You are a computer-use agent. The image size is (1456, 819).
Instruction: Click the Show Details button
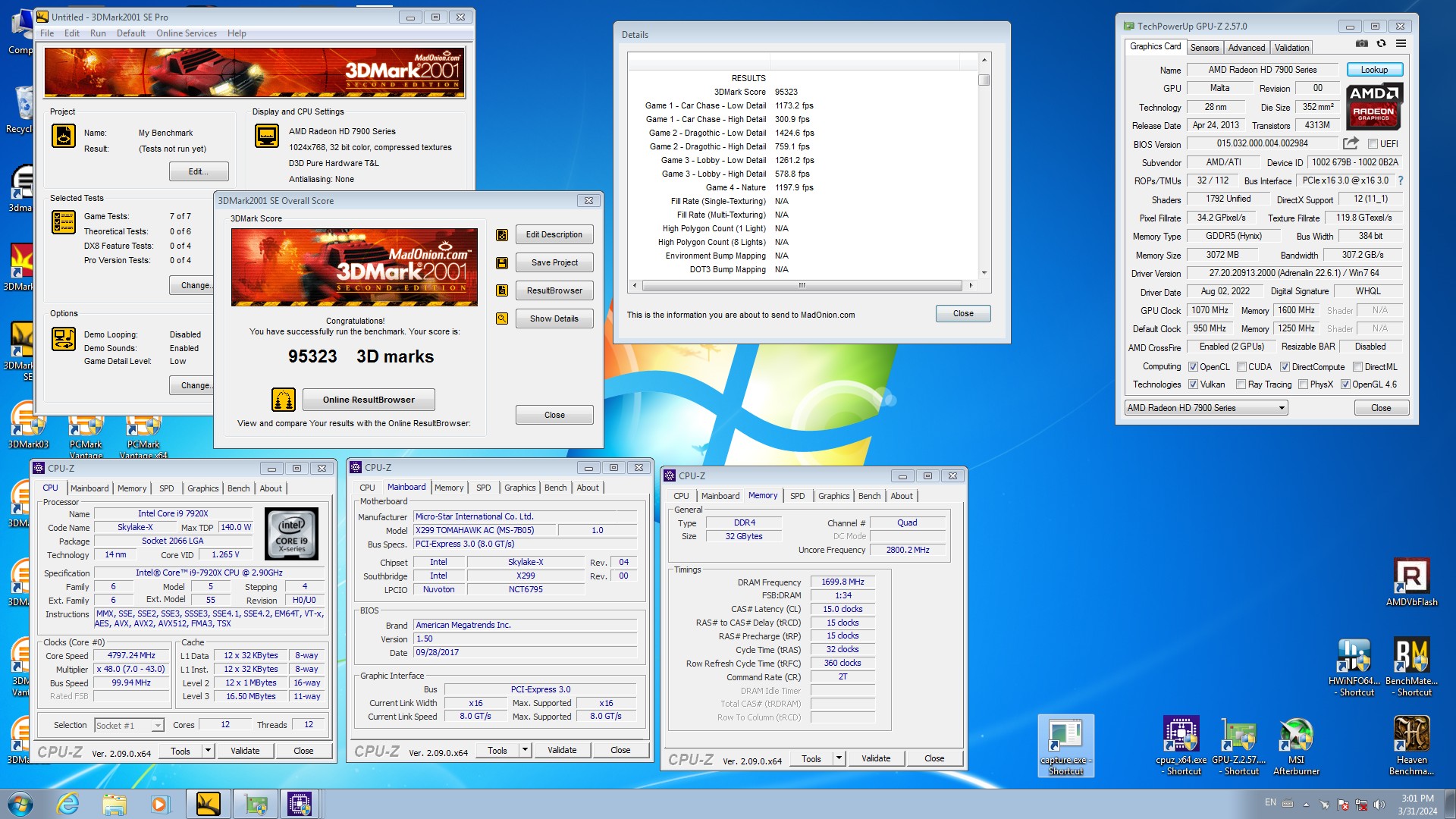click(554, 318)
